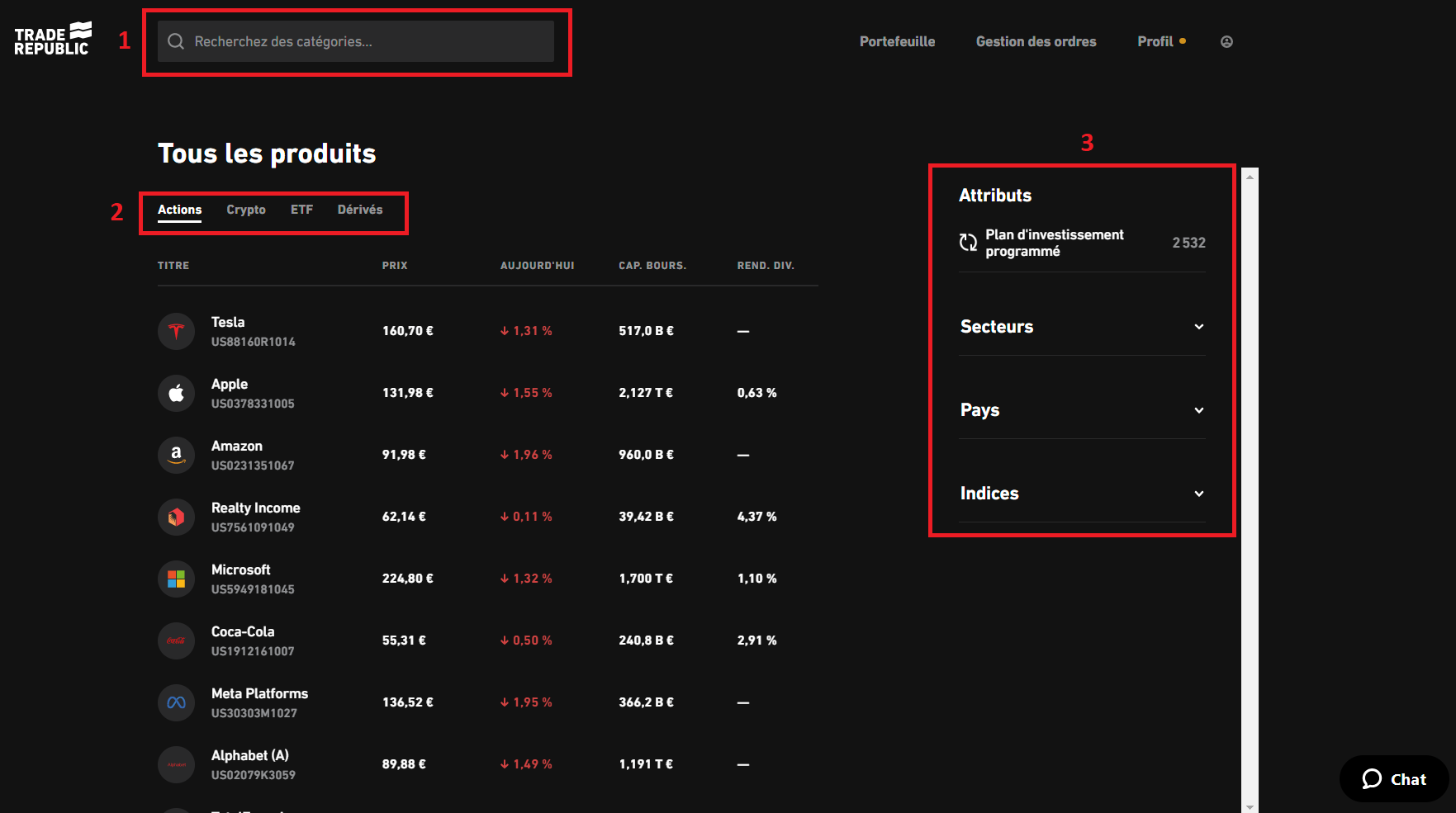Open the Coca-Cola stock name
This screenshot has width=1456, height=813.
[243, 631]
